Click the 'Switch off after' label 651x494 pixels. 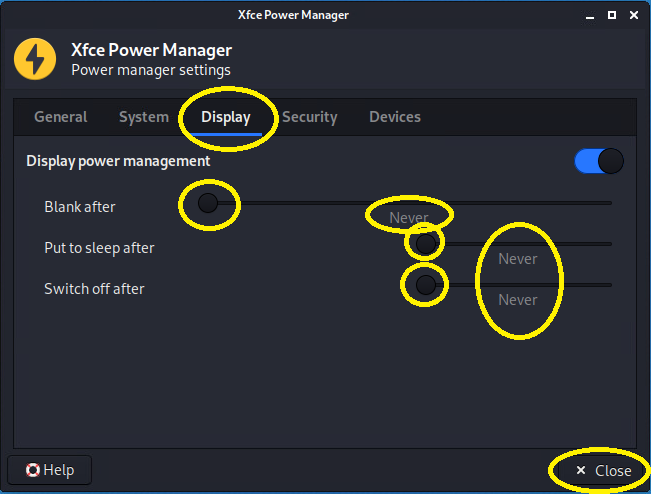[94, 289]
